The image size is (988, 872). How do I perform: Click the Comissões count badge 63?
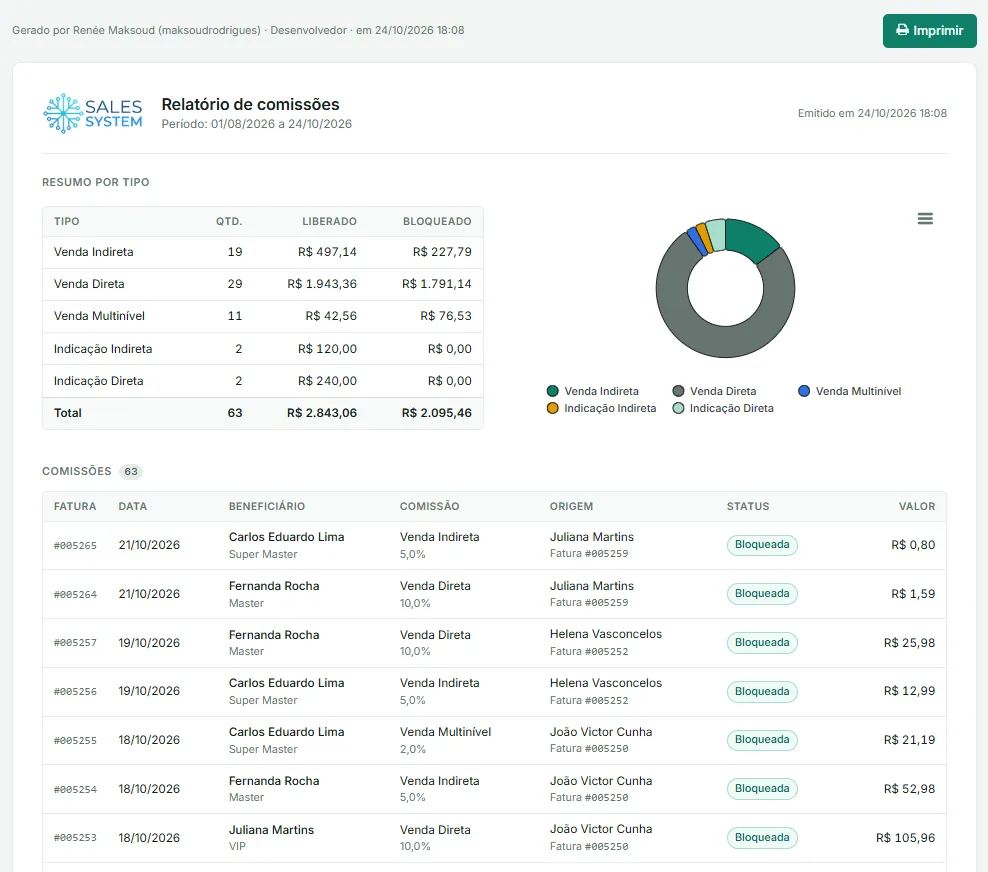131,471
